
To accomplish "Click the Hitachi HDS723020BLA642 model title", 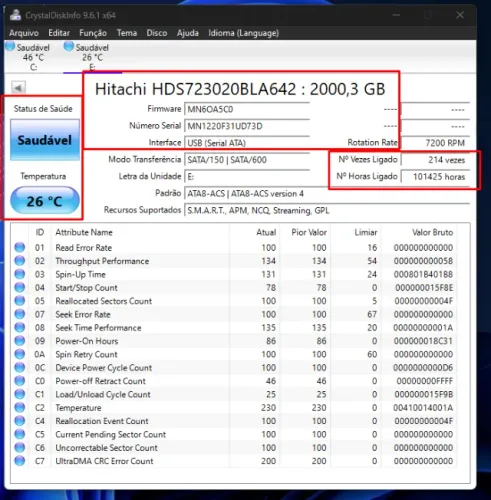I will (x=240, y=89).
